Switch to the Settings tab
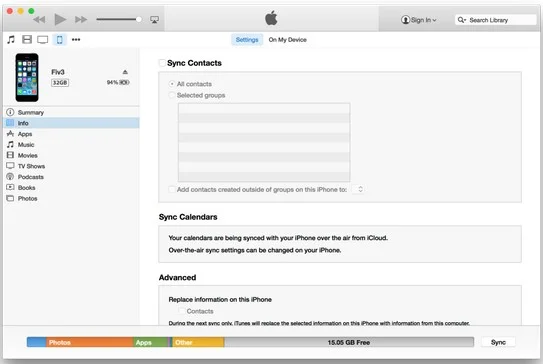The height and width of the screenshot is (364, 543). [x=247, y=40]
